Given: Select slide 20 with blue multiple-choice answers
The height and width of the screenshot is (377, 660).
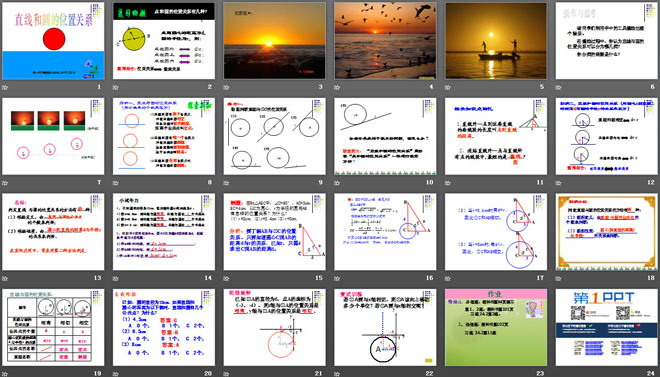Looking at the screenshot, I should (x=164, y=327).
